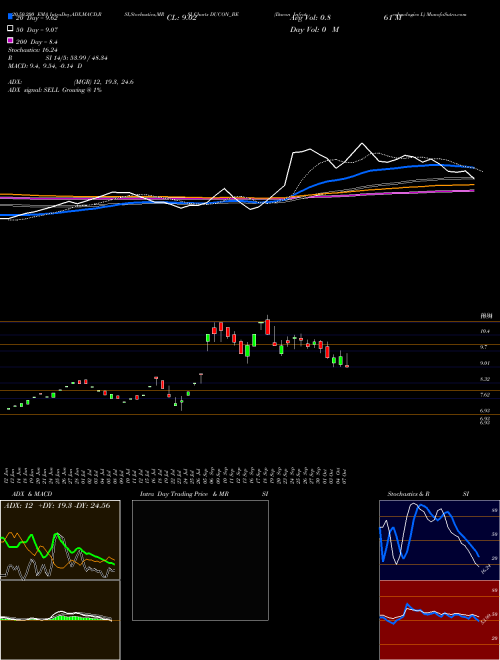Click the tallest red candle at the price peak
500x660 pixels.
coord(267,327)
